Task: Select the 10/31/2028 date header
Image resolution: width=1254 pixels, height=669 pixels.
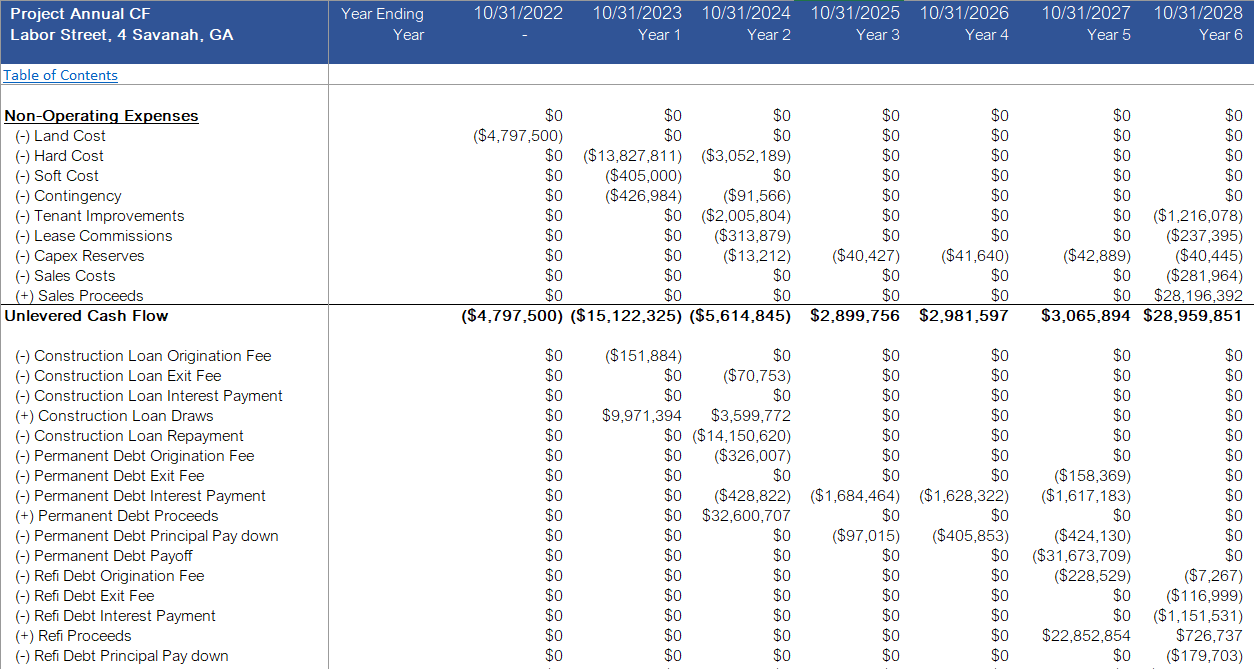Action: [1198, 14]
